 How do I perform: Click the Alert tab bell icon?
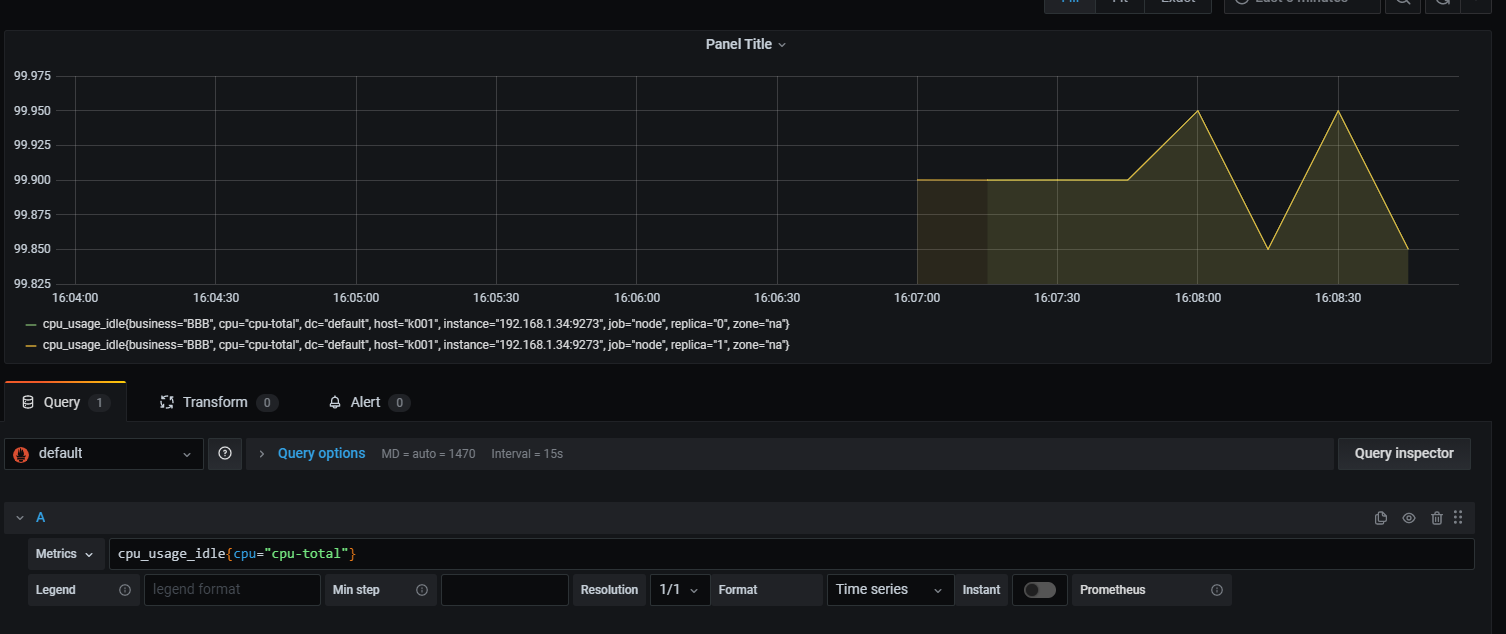point(335,402)
